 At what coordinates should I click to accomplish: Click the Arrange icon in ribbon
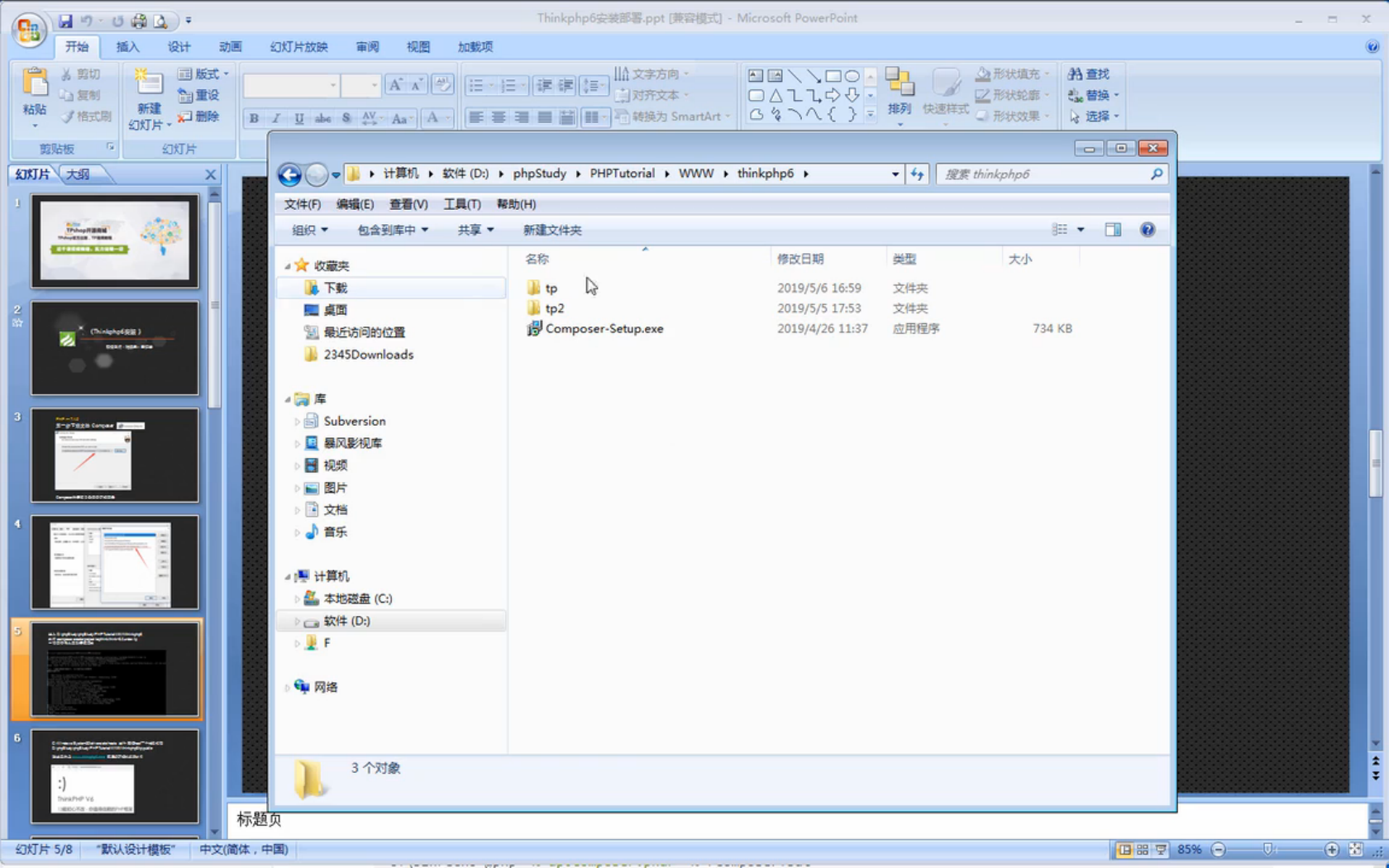[900, 83]
